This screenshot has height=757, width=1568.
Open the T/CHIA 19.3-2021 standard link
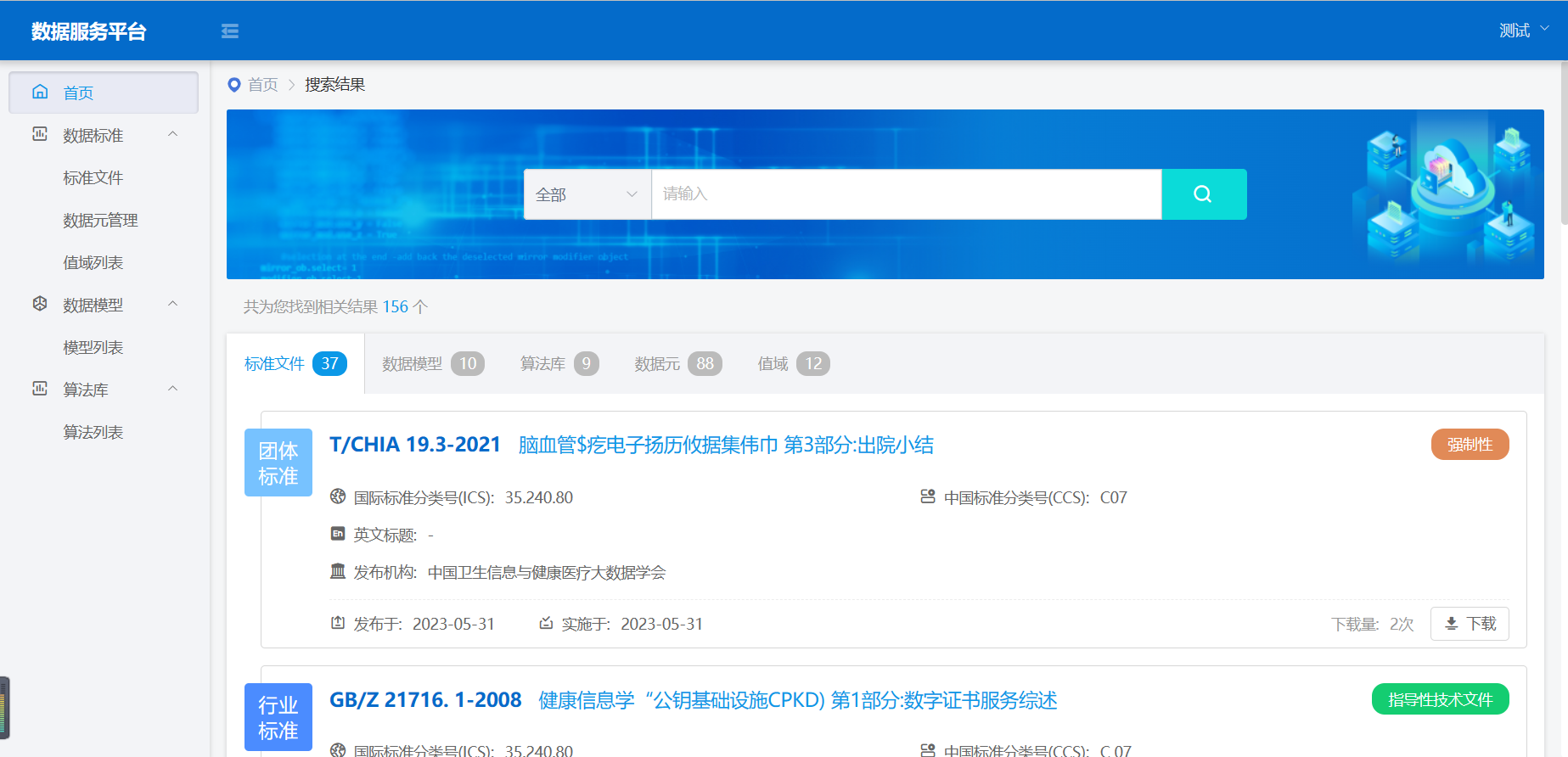(x=415, y=445)
